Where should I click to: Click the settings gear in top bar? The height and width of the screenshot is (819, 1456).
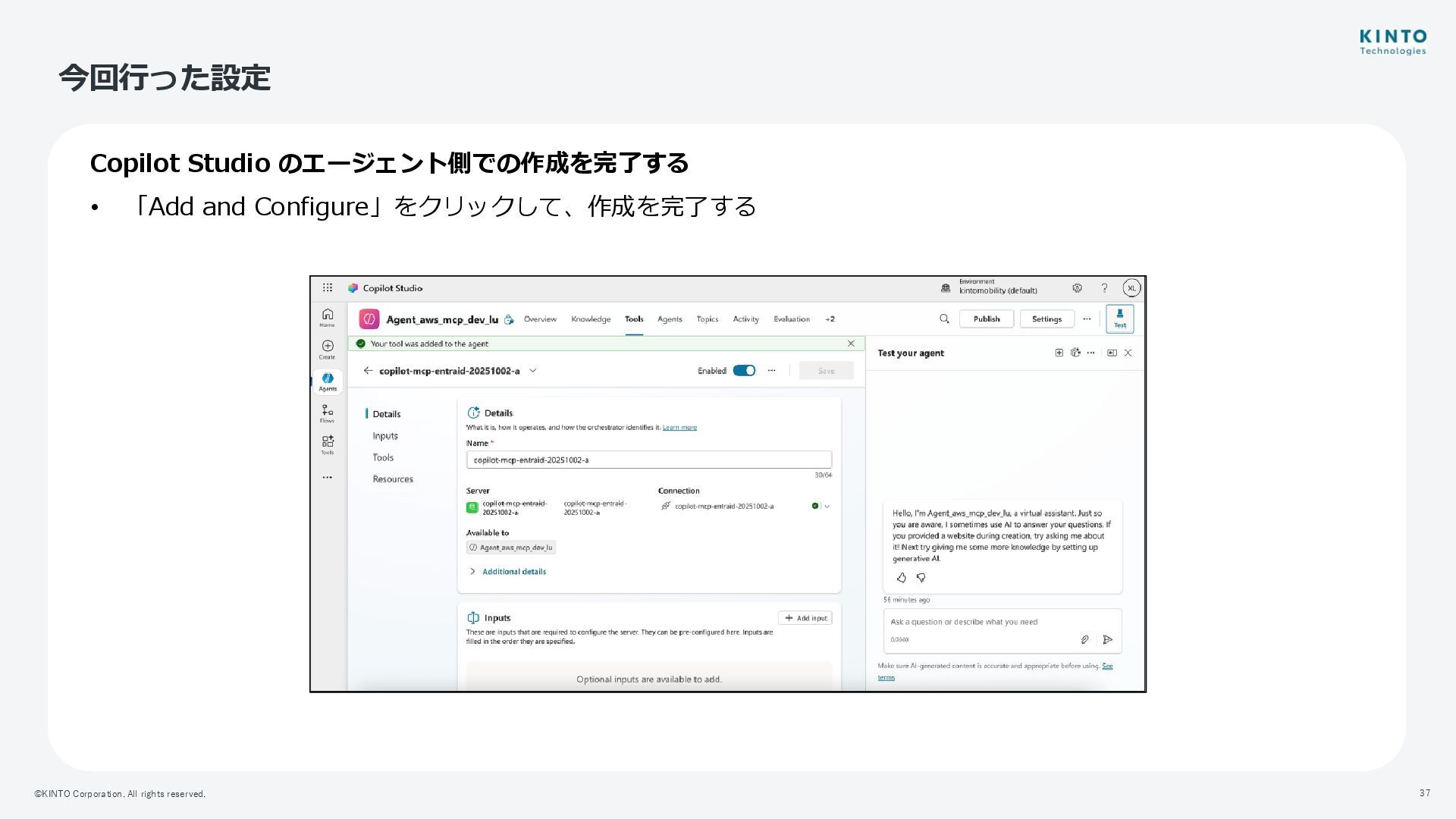point(1077,288)
